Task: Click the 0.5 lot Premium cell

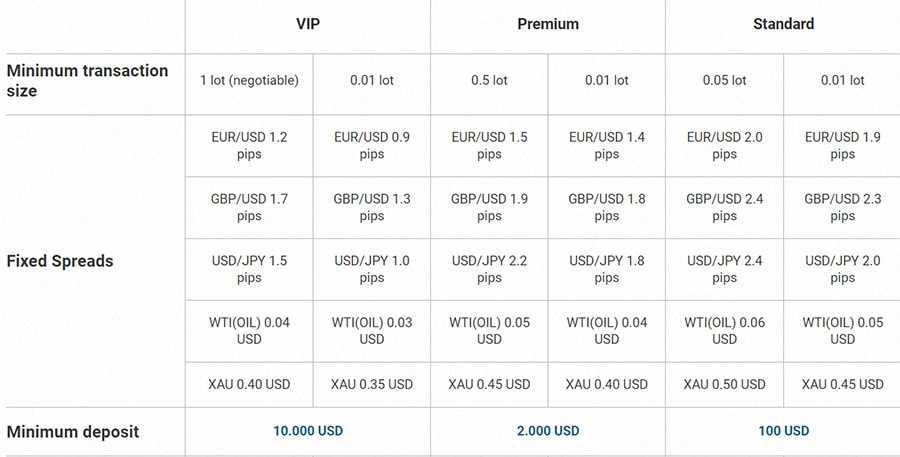Action: [489, 80]
